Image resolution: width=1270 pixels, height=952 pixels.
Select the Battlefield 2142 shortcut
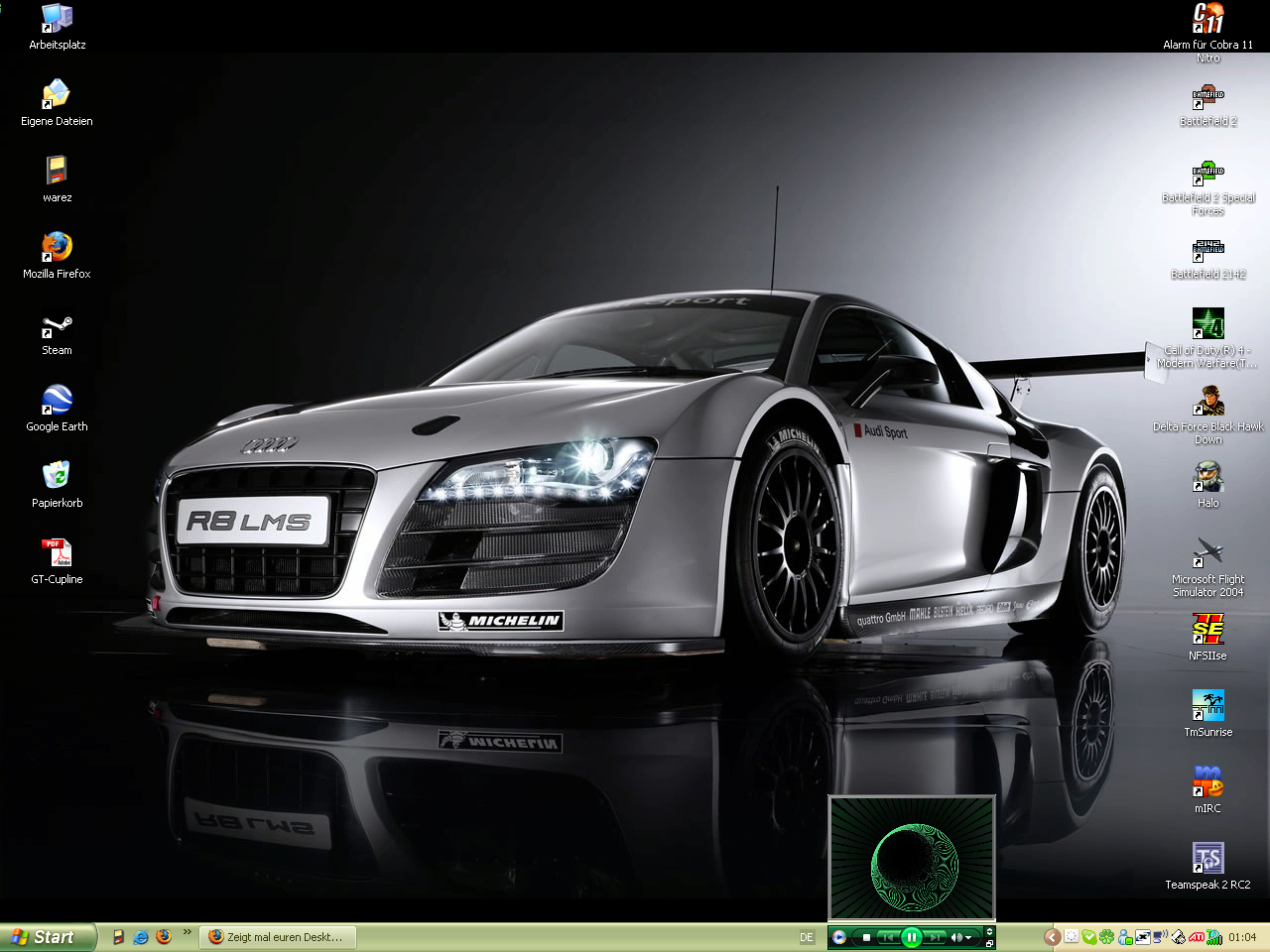pos(1207,248)
